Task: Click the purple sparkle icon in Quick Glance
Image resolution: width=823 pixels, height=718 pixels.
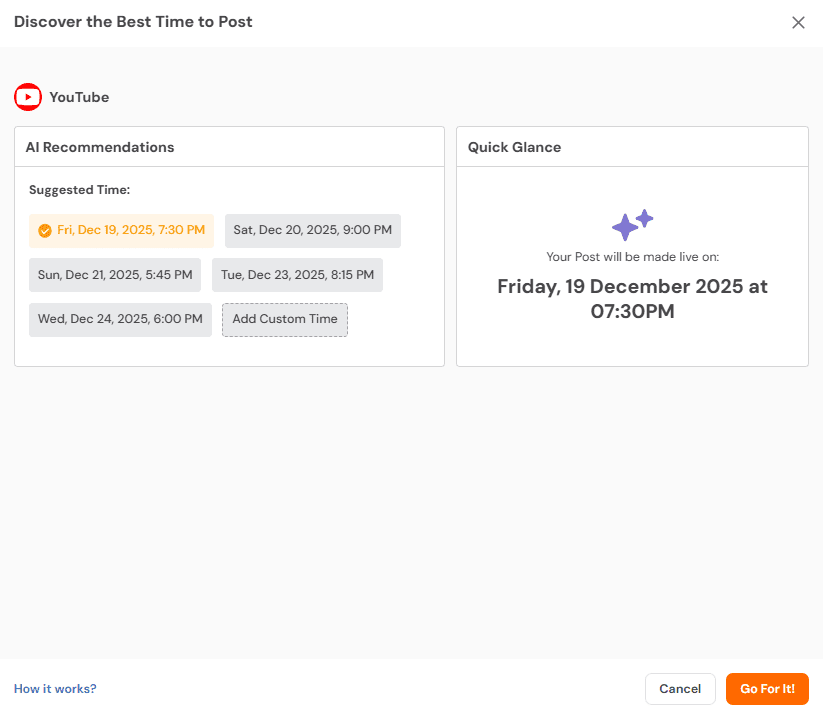Action: point(632,225)
